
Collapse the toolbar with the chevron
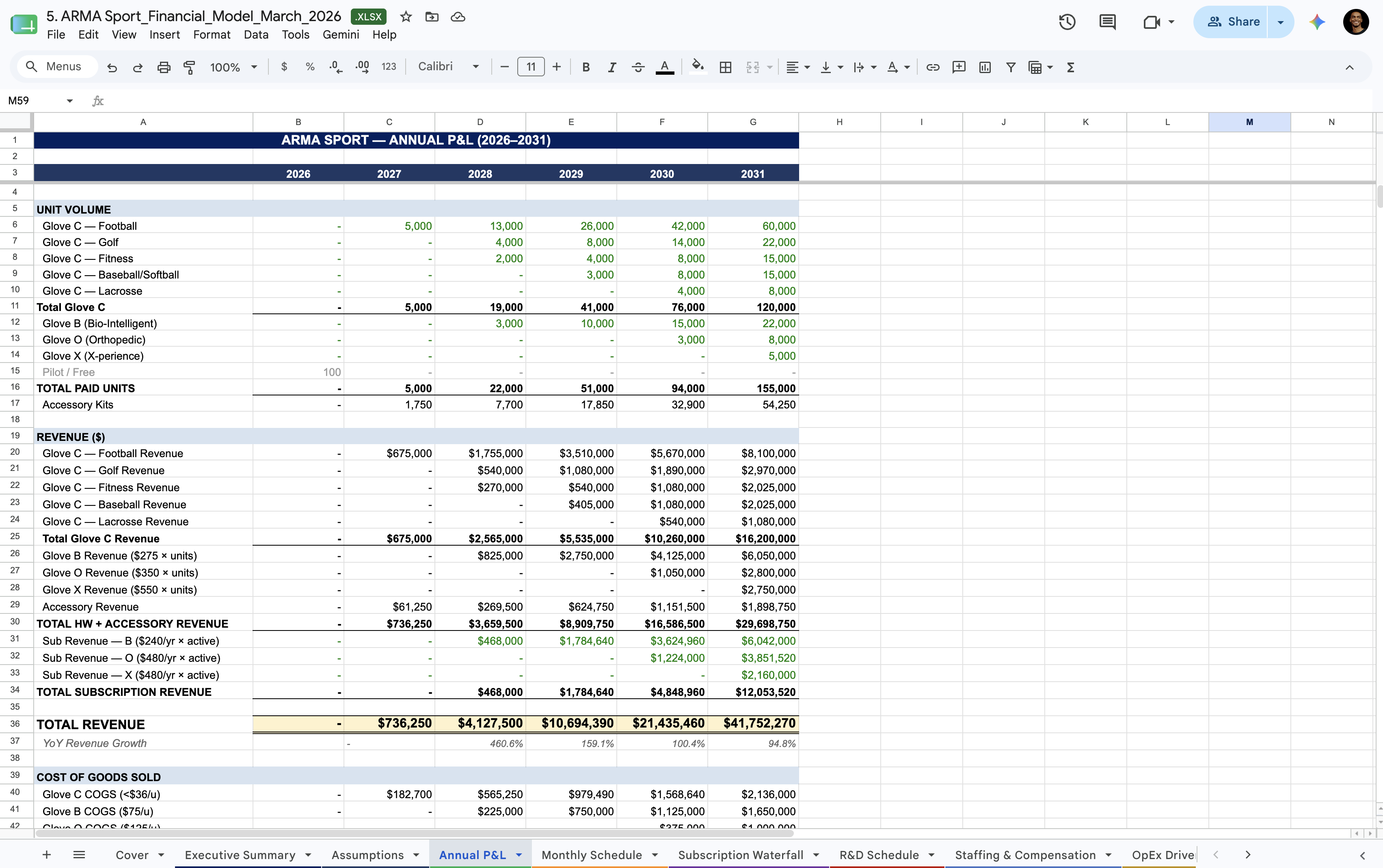(x=1350, y=67)
